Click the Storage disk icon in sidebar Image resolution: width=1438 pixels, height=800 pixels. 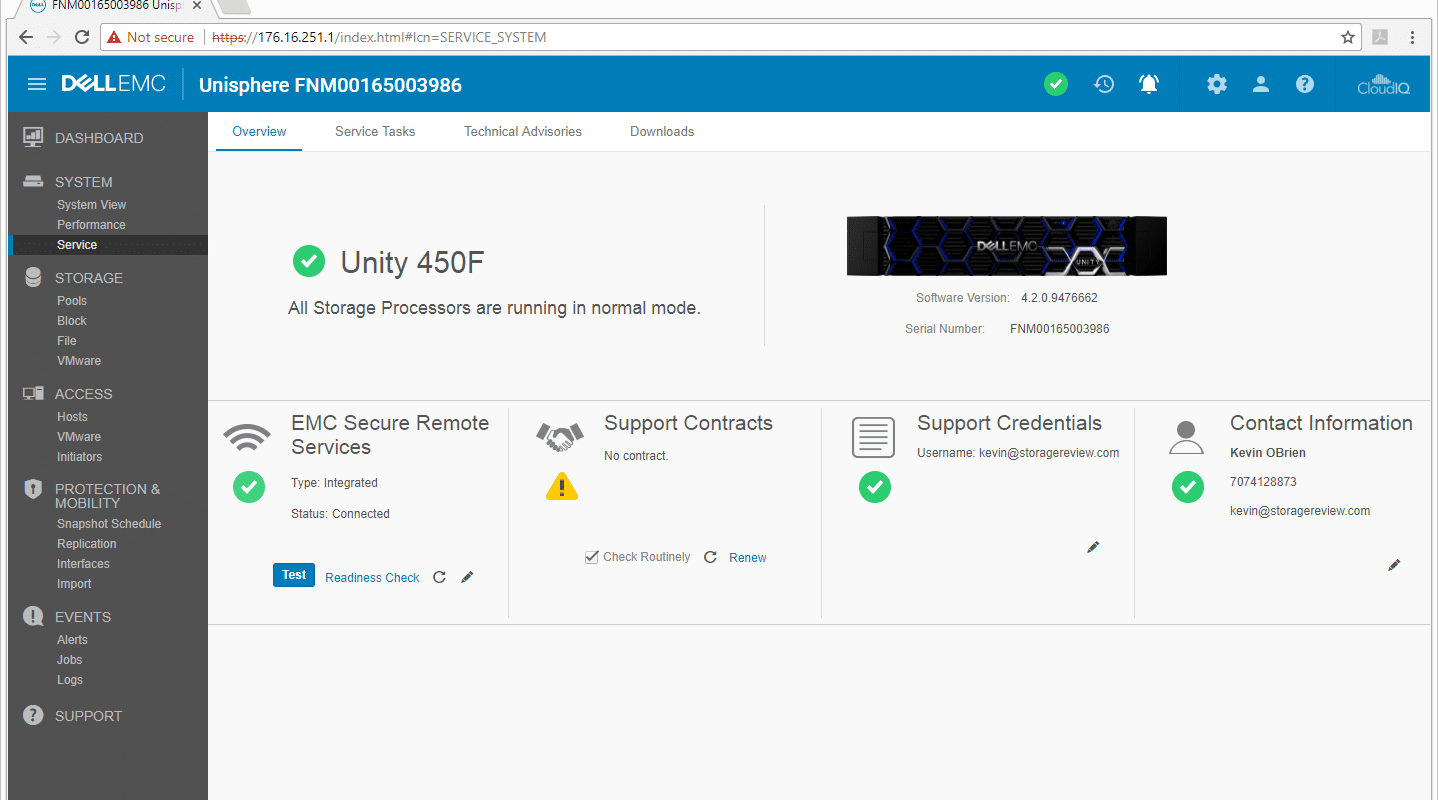coord(33,277)
